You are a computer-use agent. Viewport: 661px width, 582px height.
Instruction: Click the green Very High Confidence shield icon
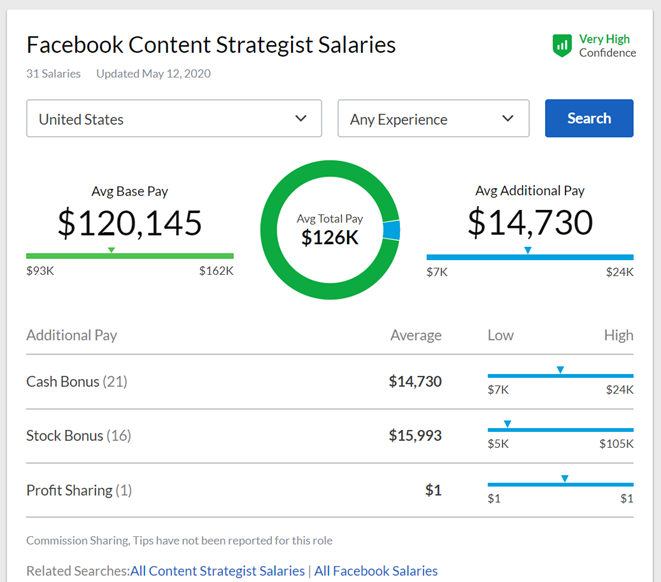pos(562,45)
